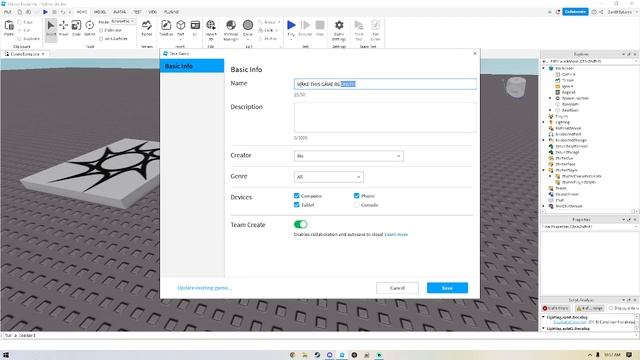Choose the Move tool

click(63, 29)
